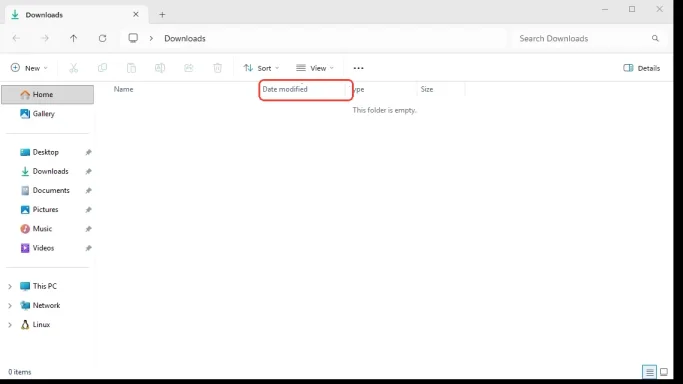Screen dimensions: 683x384
Task: Refresh the Downloads folder
Action: click(102, 38)
